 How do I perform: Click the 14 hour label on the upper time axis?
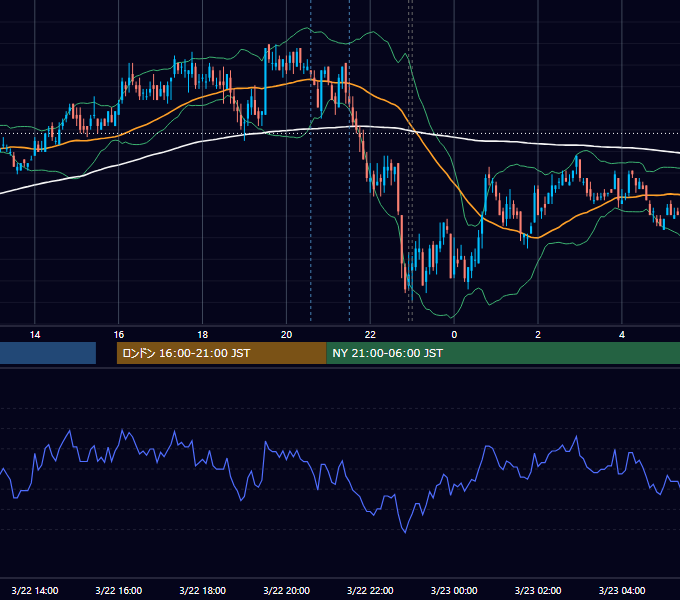click(x=35, y=335)
